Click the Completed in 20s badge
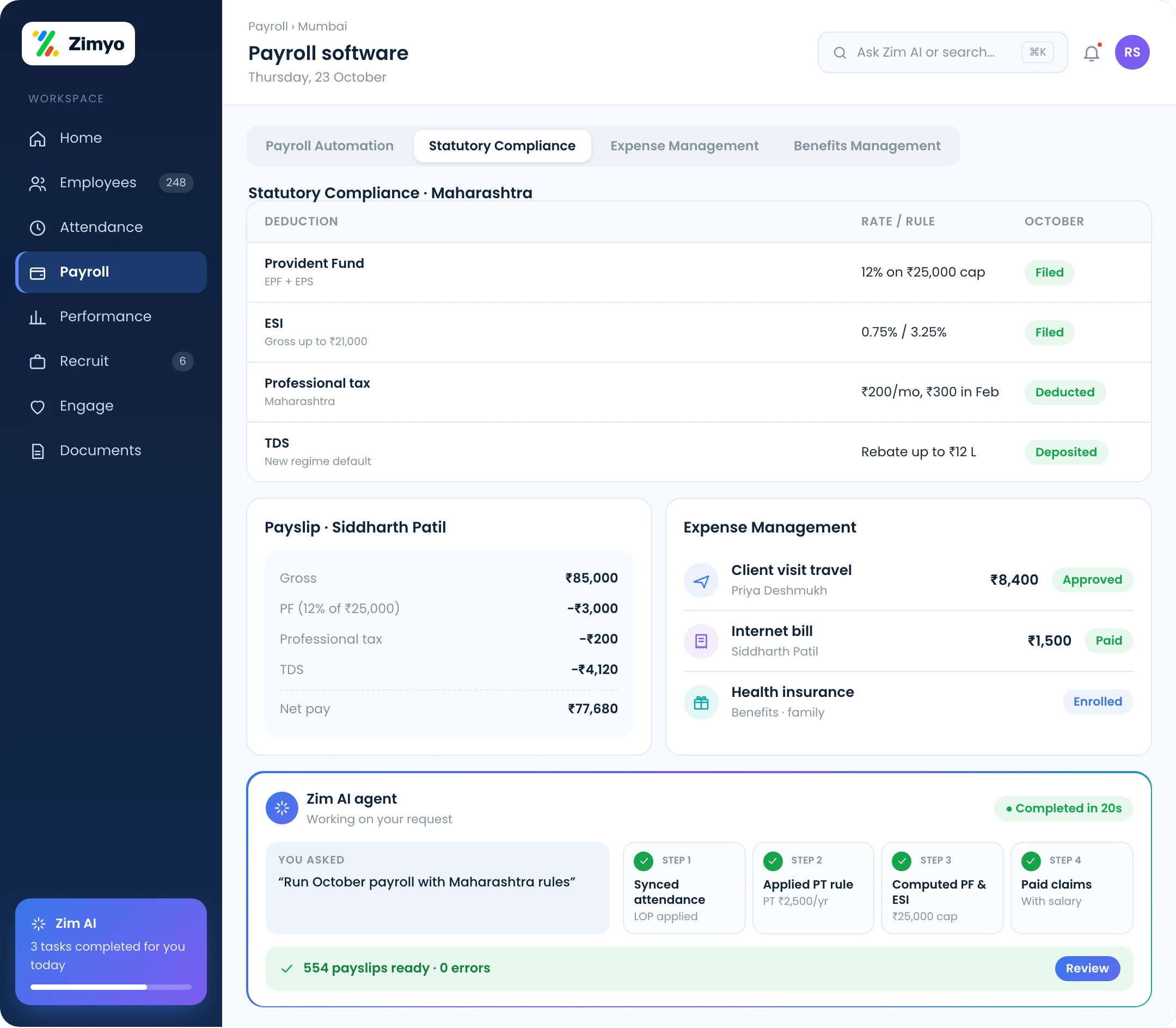The image size is (1176, 1028). click(1063, 808)
